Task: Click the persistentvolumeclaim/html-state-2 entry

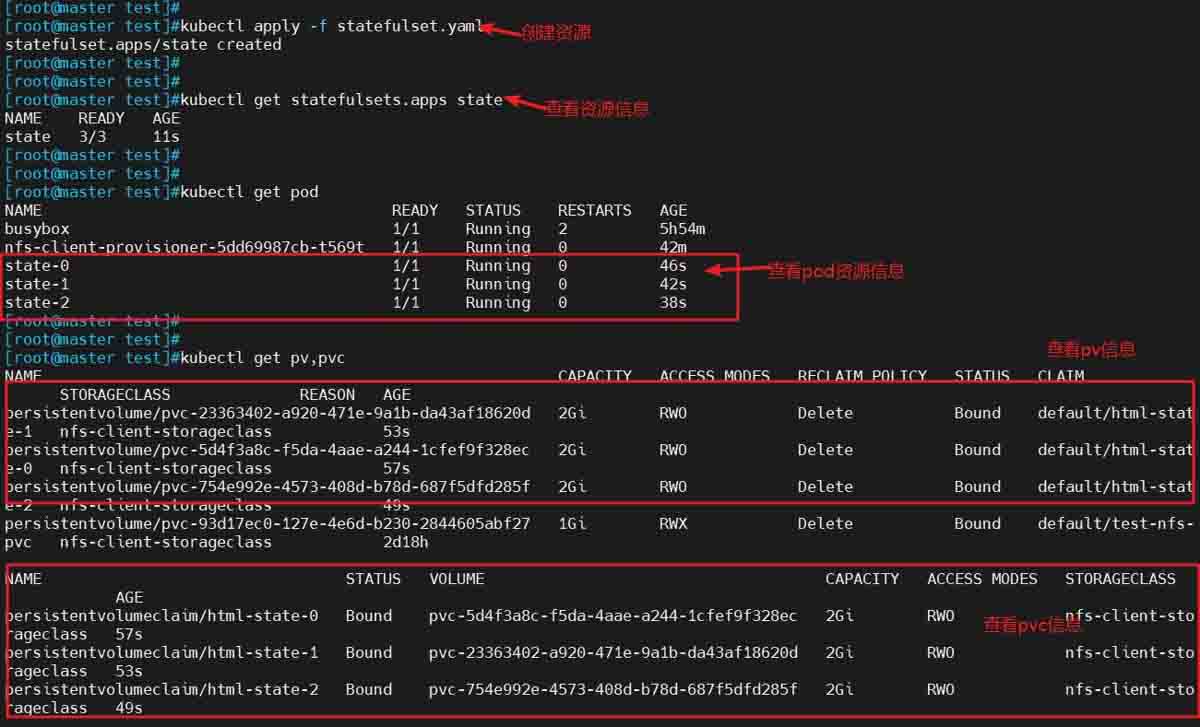Action: (162, 690)
